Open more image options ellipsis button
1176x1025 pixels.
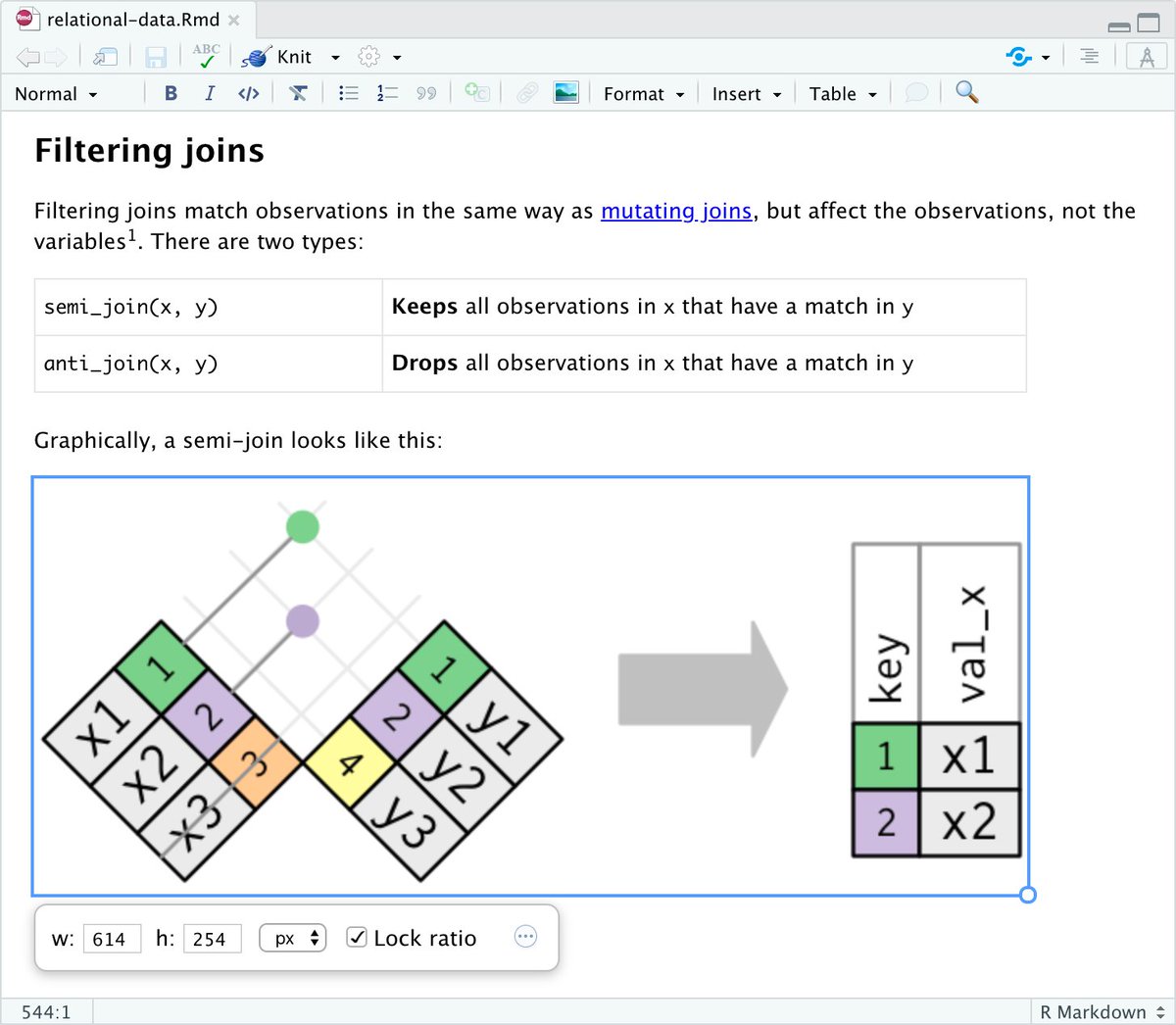[x=526, y=937]
